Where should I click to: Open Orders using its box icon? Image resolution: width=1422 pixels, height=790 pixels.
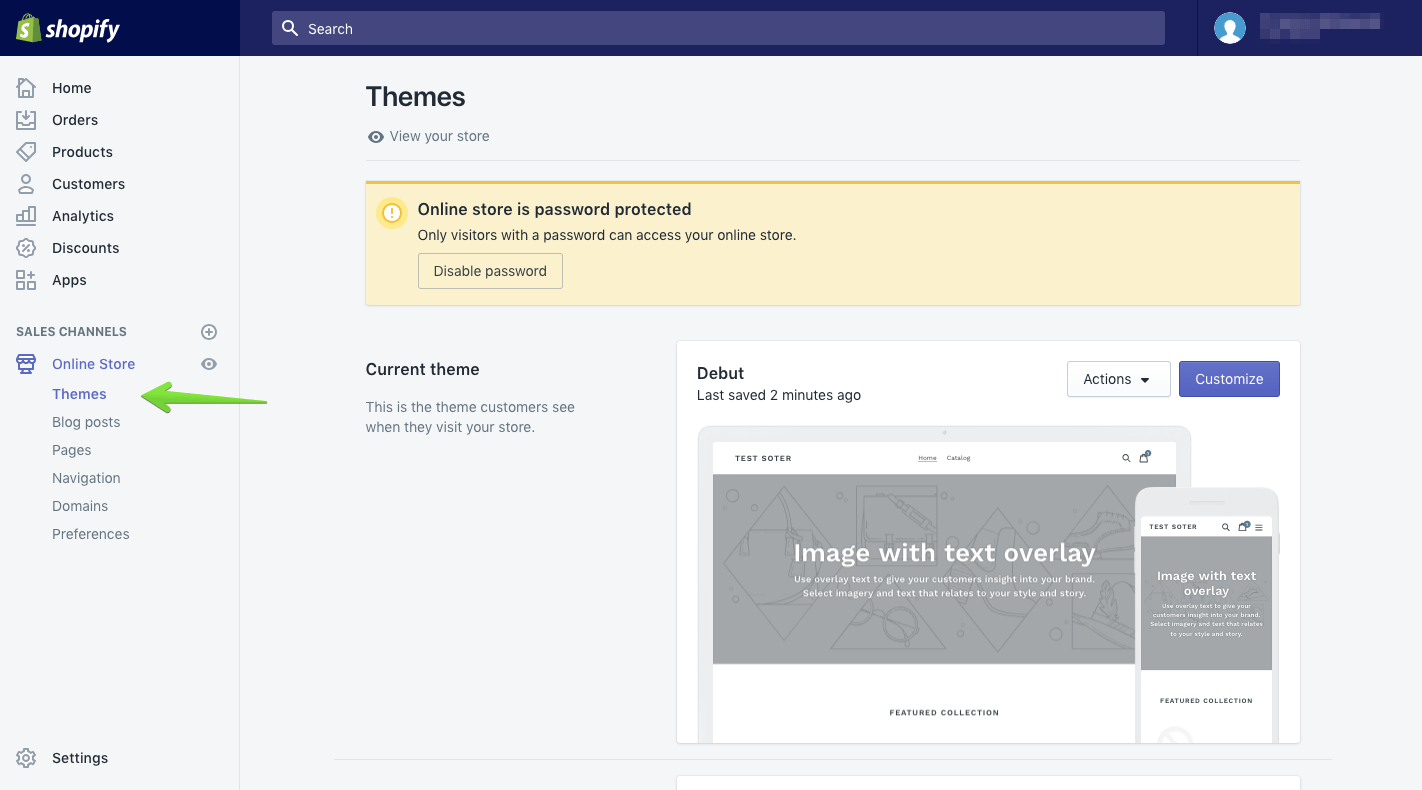pyautogui.click(x=26, y=120)
